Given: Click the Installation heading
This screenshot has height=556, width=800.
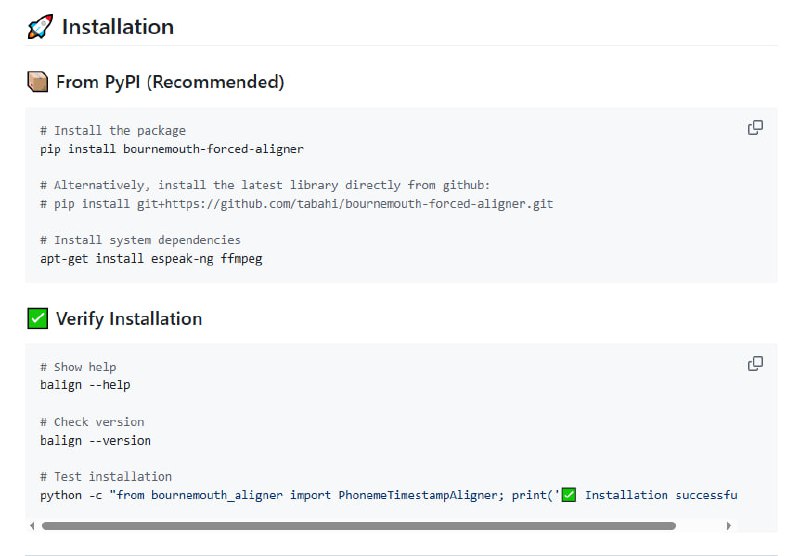Looking at the screenshot, I should click(x=117, y=27).
